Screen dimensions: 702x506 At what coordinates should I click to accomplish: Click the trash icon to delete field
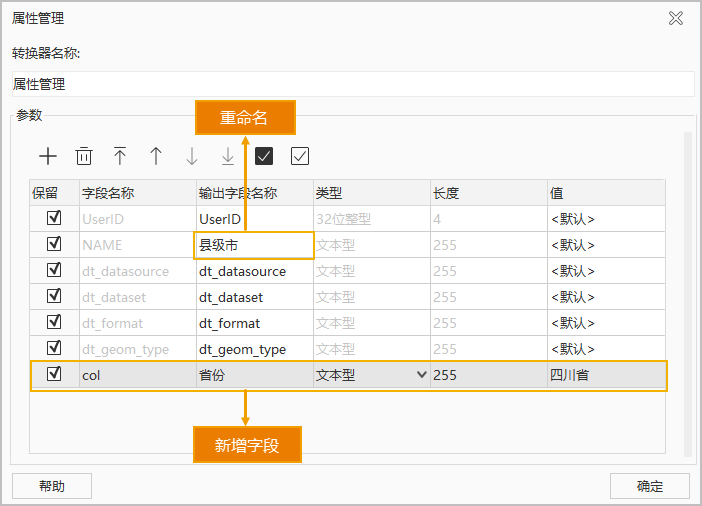[84, 156]
